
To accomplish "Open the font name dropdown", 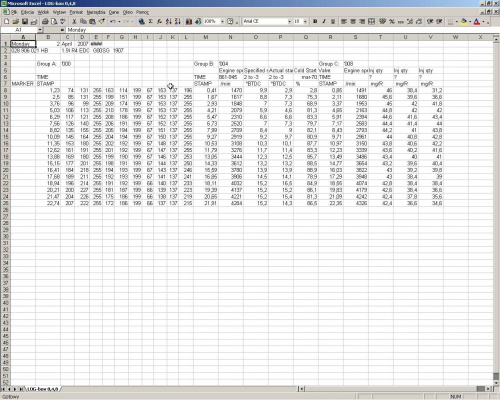I will 289,21.
